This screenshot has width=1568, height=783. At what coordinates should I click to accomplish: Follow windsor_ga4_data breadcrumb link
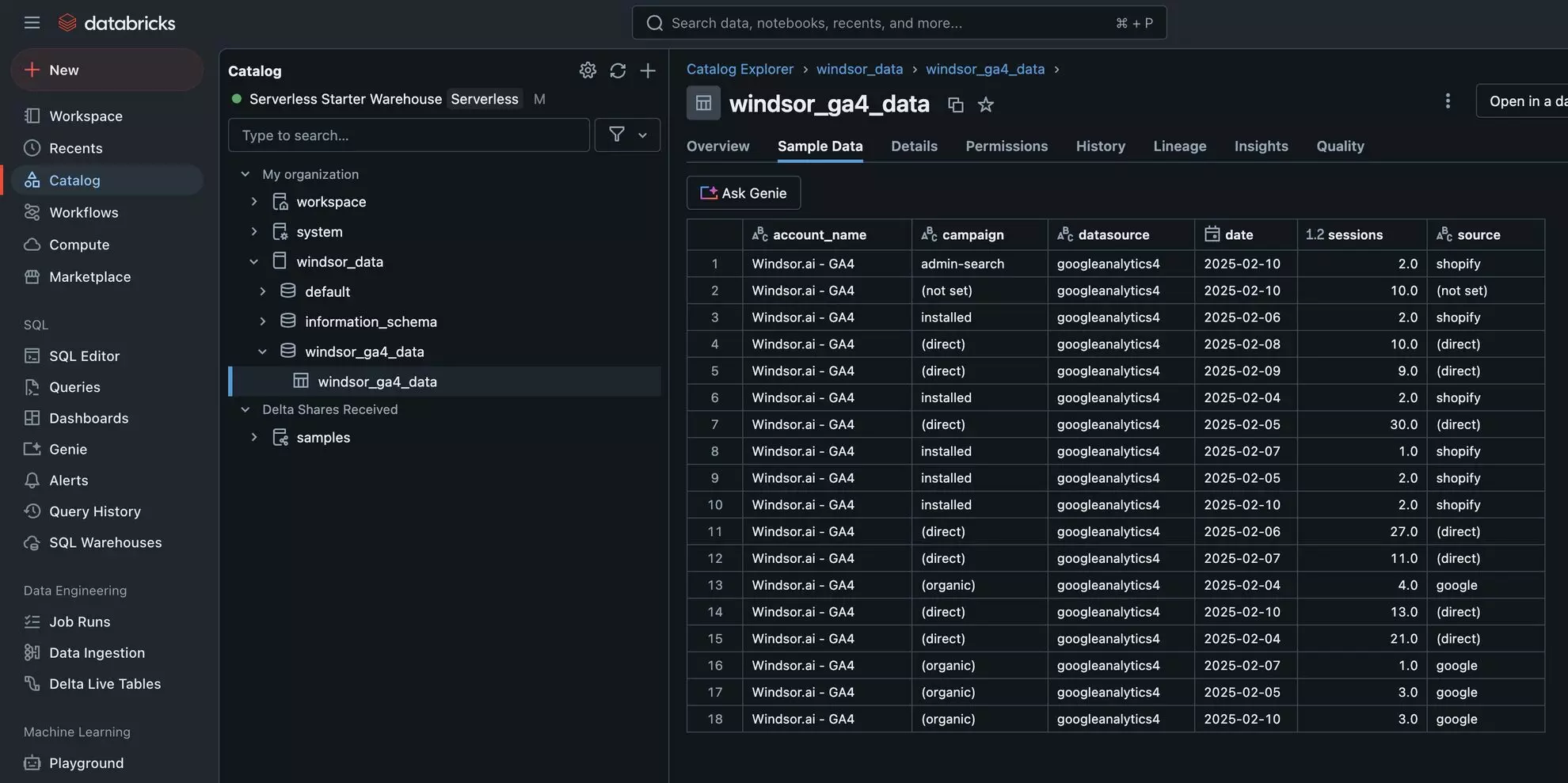[985, 69]
